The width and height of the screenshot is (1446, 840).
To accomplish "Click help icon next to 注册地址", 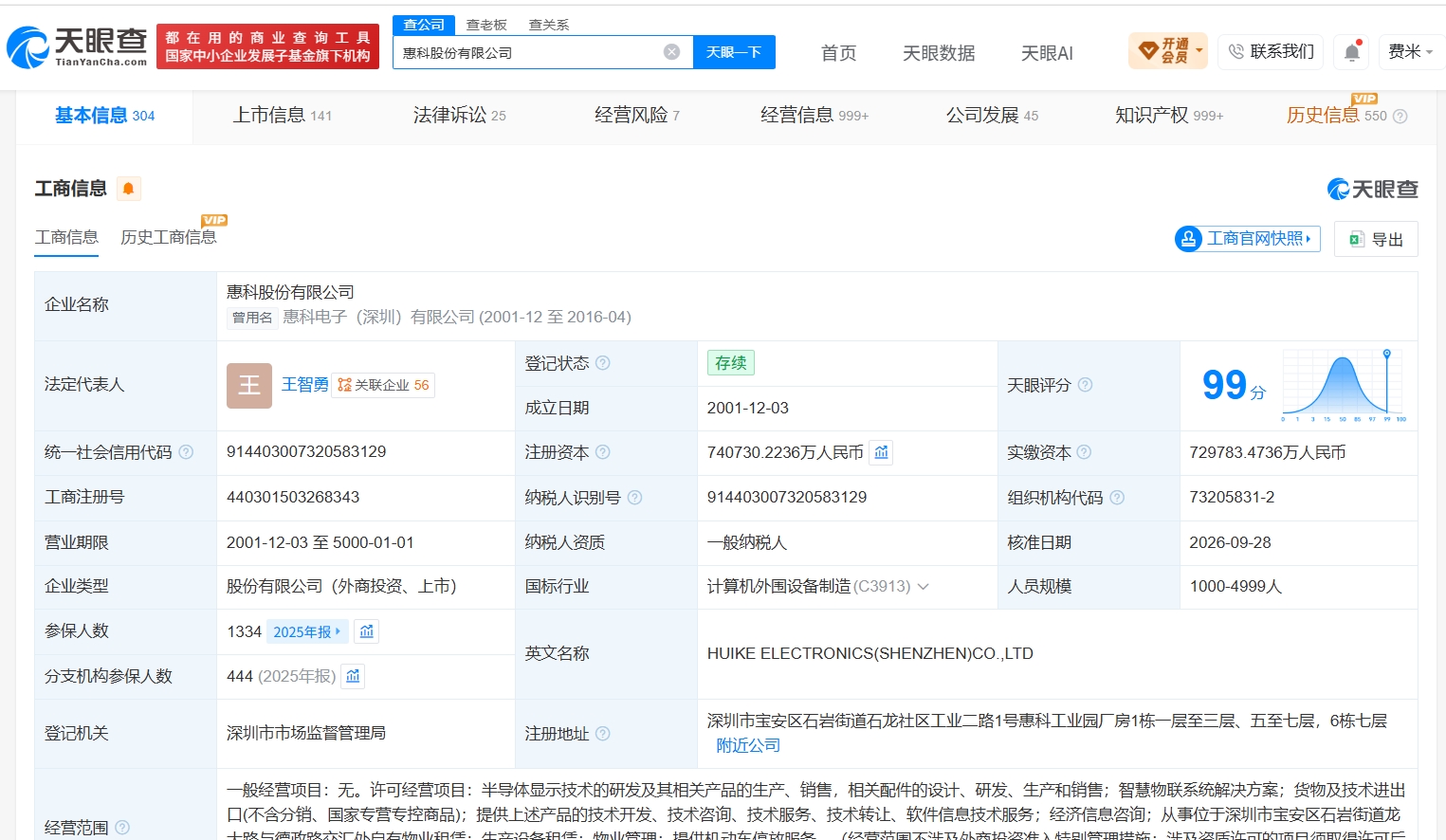I will click(x=603, y=734).
